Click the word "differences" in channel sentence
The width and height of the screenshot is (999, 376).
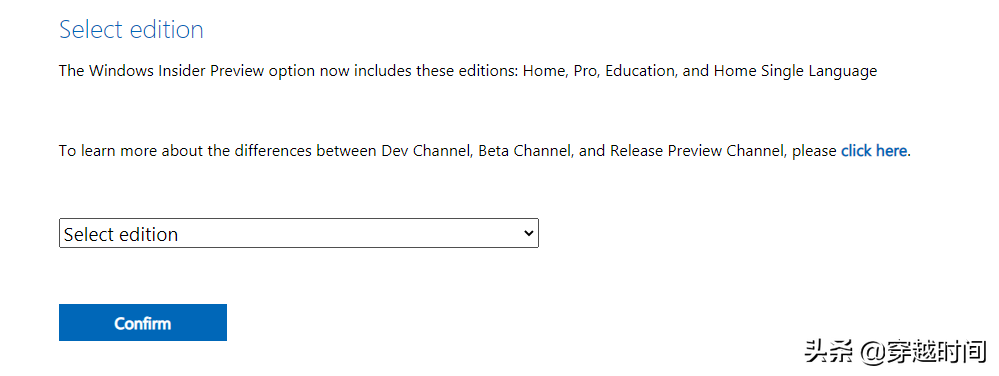tap(273, 151)
